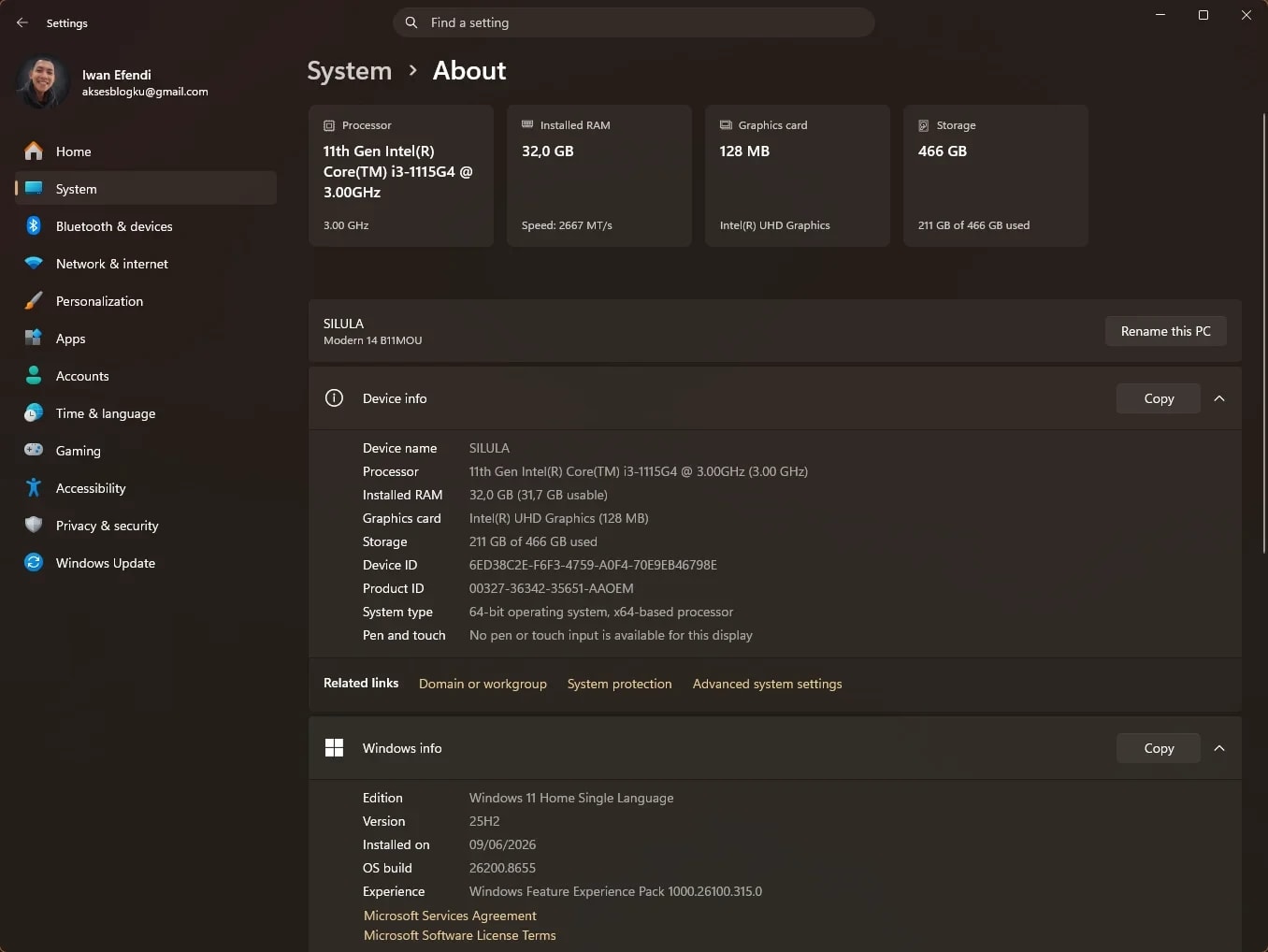This screenshot has width=1268, height=952.
Task: Click the Windows logo beside Windows info
Action: click(x=334, y=748)
